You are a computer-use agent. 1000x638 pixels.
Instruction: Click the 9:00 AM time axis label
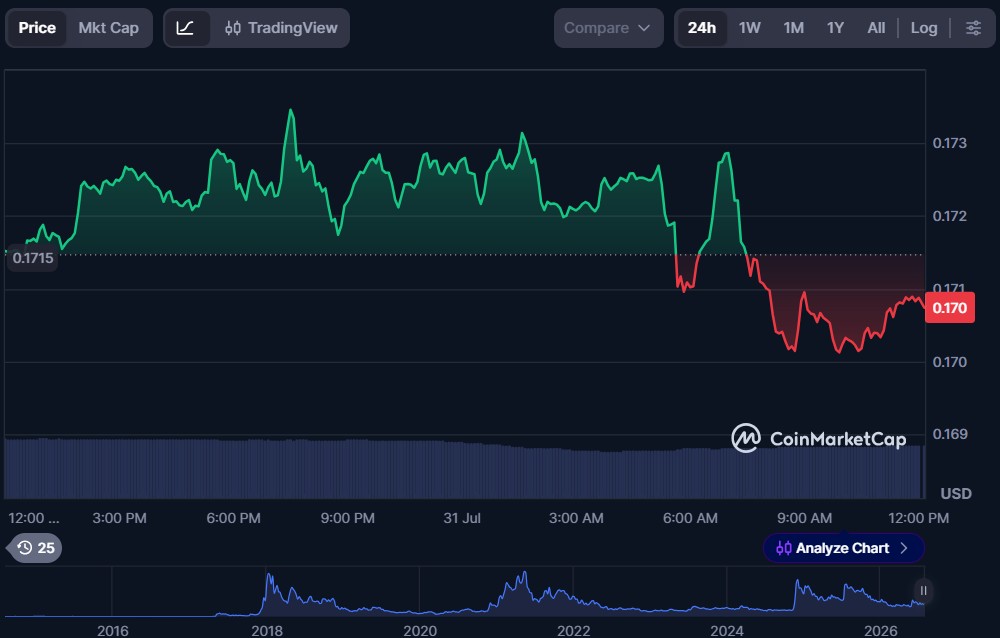[804, 518]
